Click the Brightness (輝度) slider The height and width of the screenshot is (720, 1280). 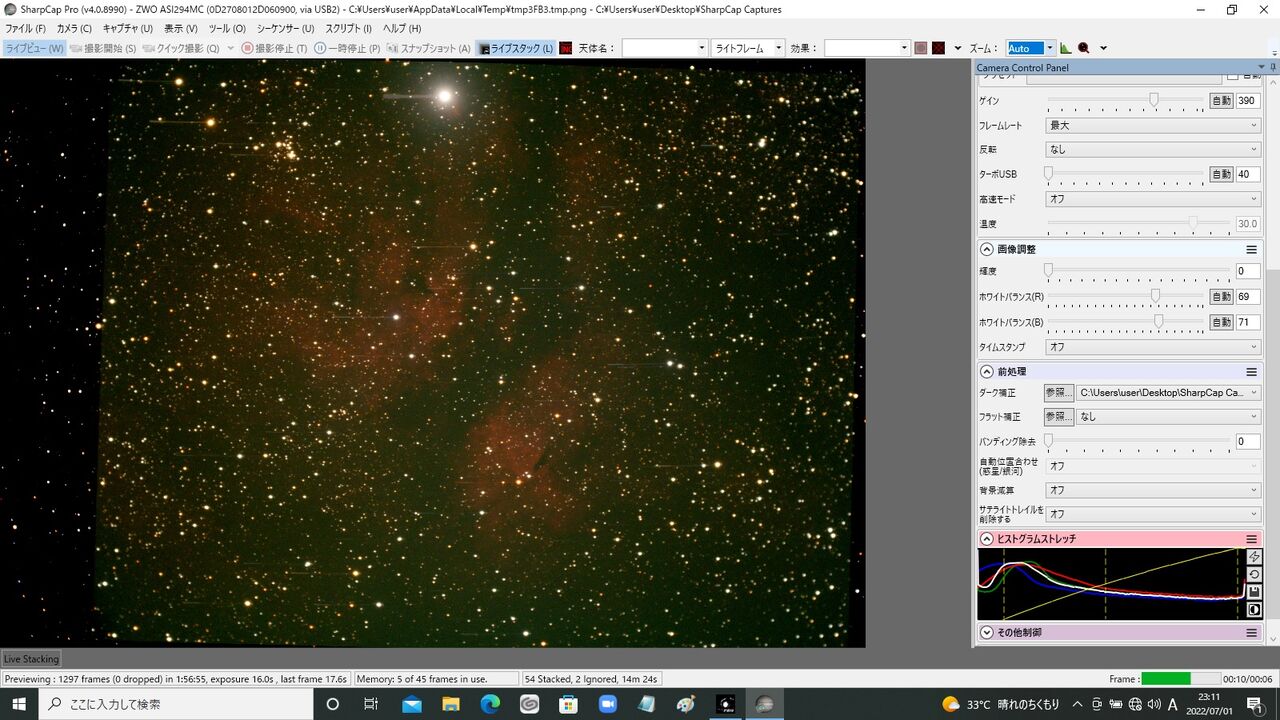[1138, 271]
